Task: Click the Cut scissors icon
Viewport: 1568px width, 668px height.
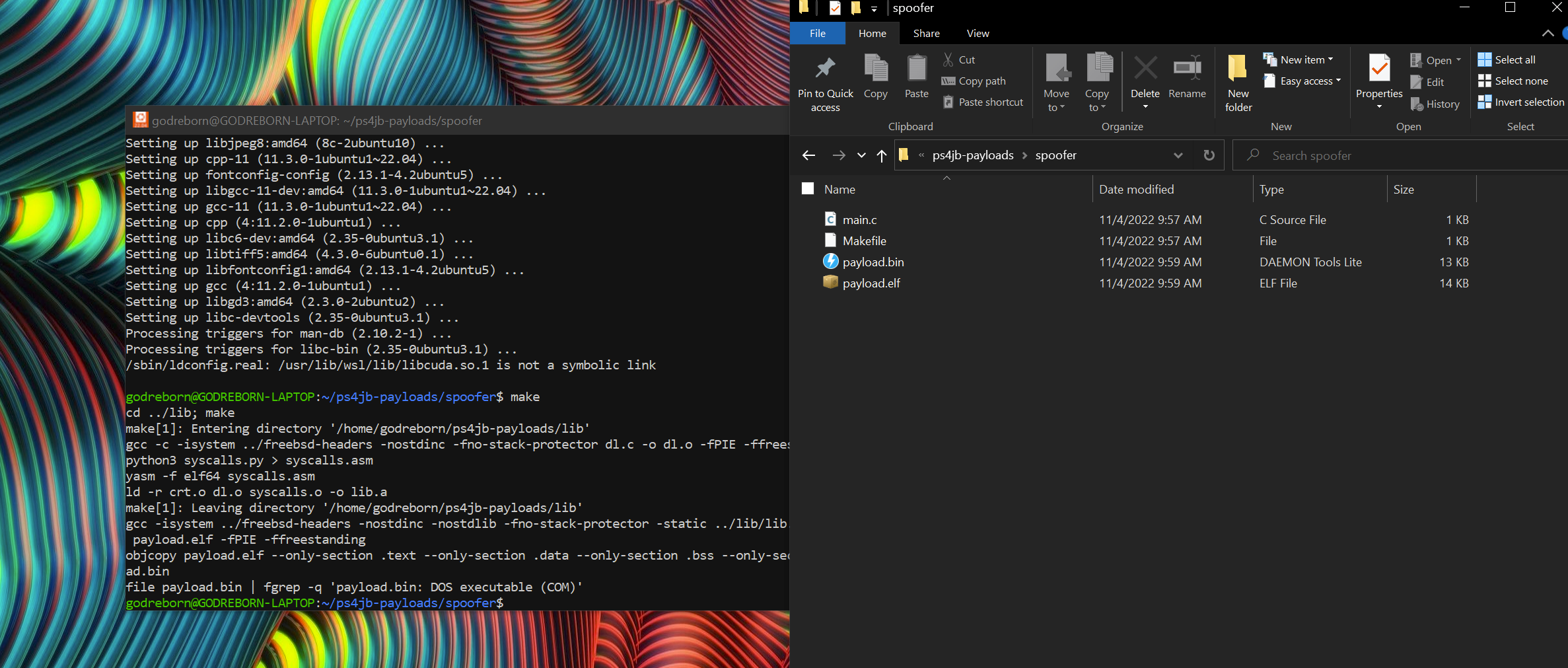Action: [948, 59]
